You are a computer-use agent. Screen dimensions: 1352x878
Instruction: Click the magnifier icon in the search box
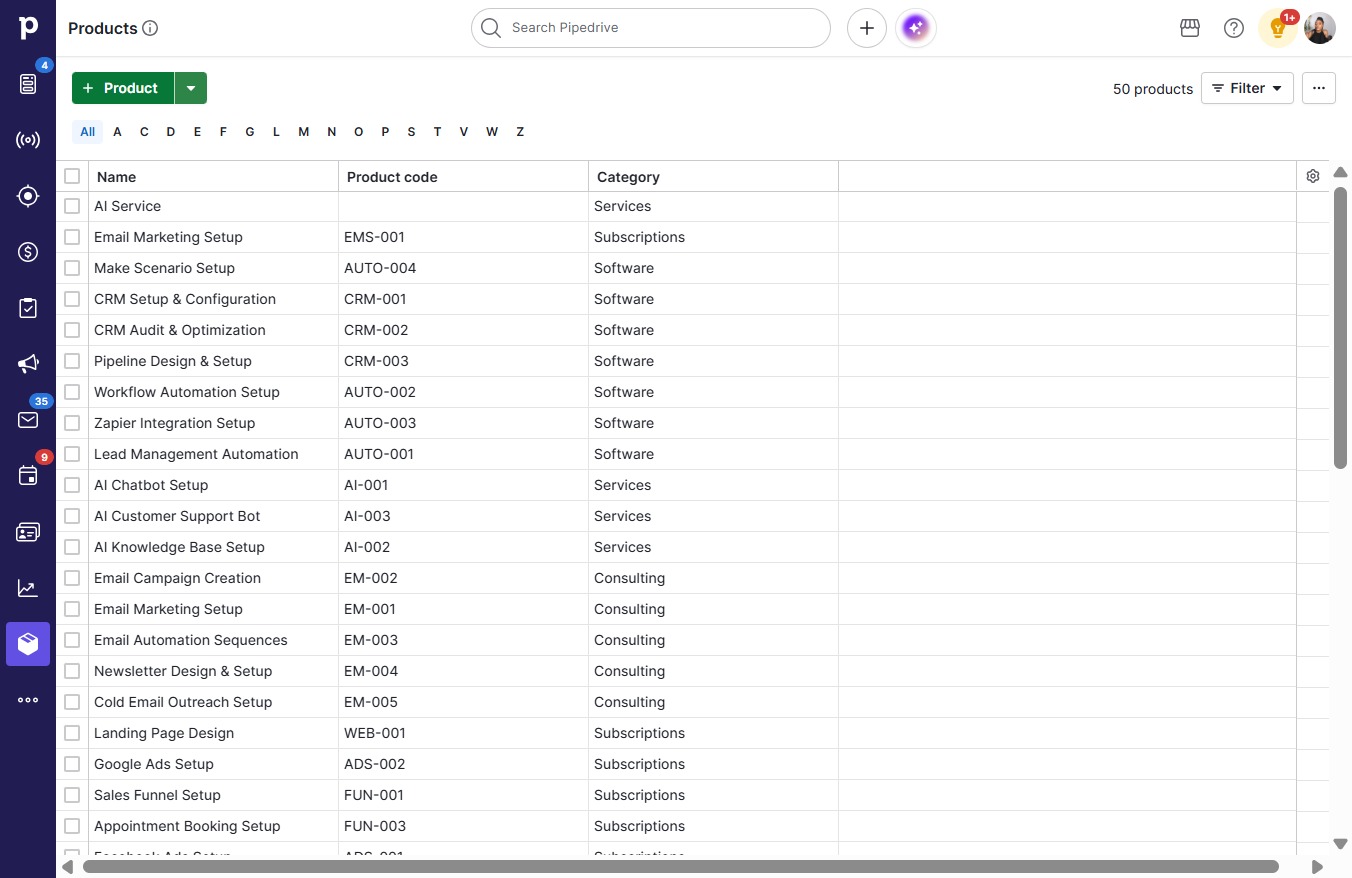click(x=490, y=28)
